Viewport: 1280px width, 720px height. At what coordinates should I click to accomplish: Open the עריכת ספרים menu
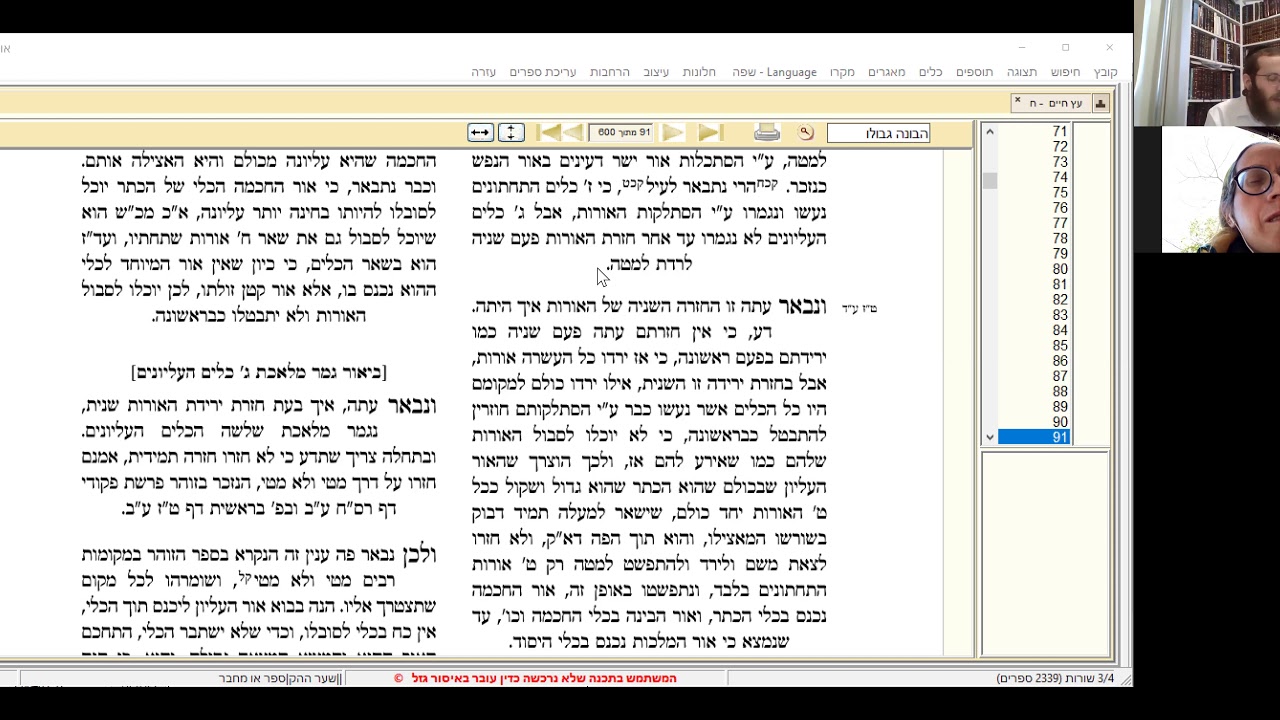click(542, 72)
